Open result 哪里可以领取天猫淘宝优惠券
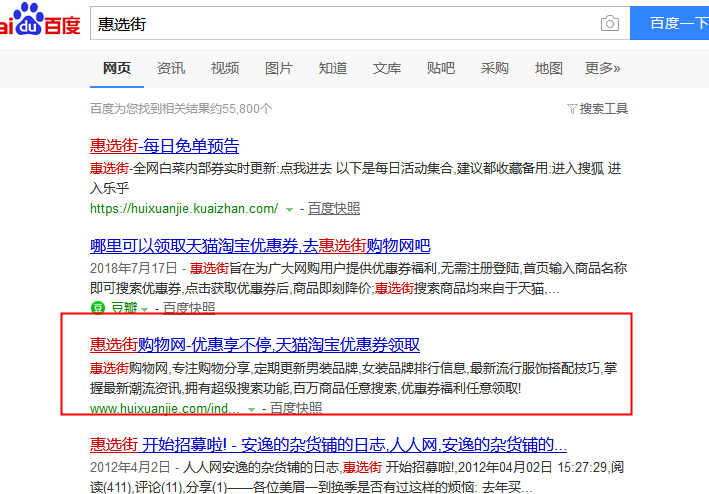 tap(260, 246)
